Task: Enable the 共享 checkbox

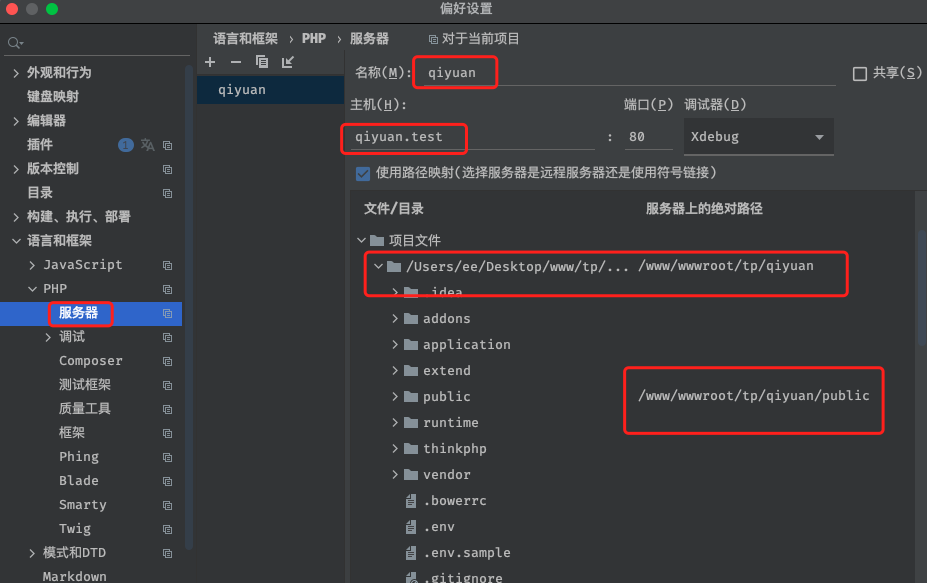Action: point(860,73)
